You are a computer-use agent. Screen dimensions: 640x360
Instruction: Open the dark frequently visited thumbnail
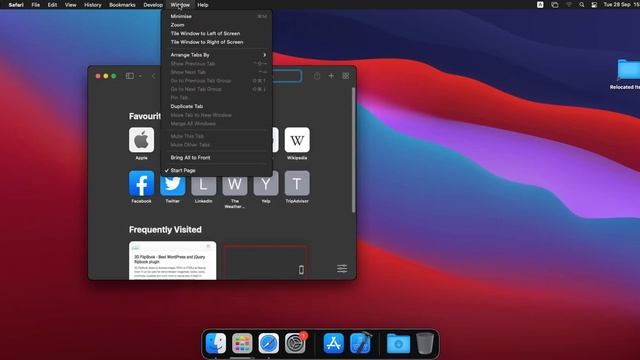click(x=265, y=262)
